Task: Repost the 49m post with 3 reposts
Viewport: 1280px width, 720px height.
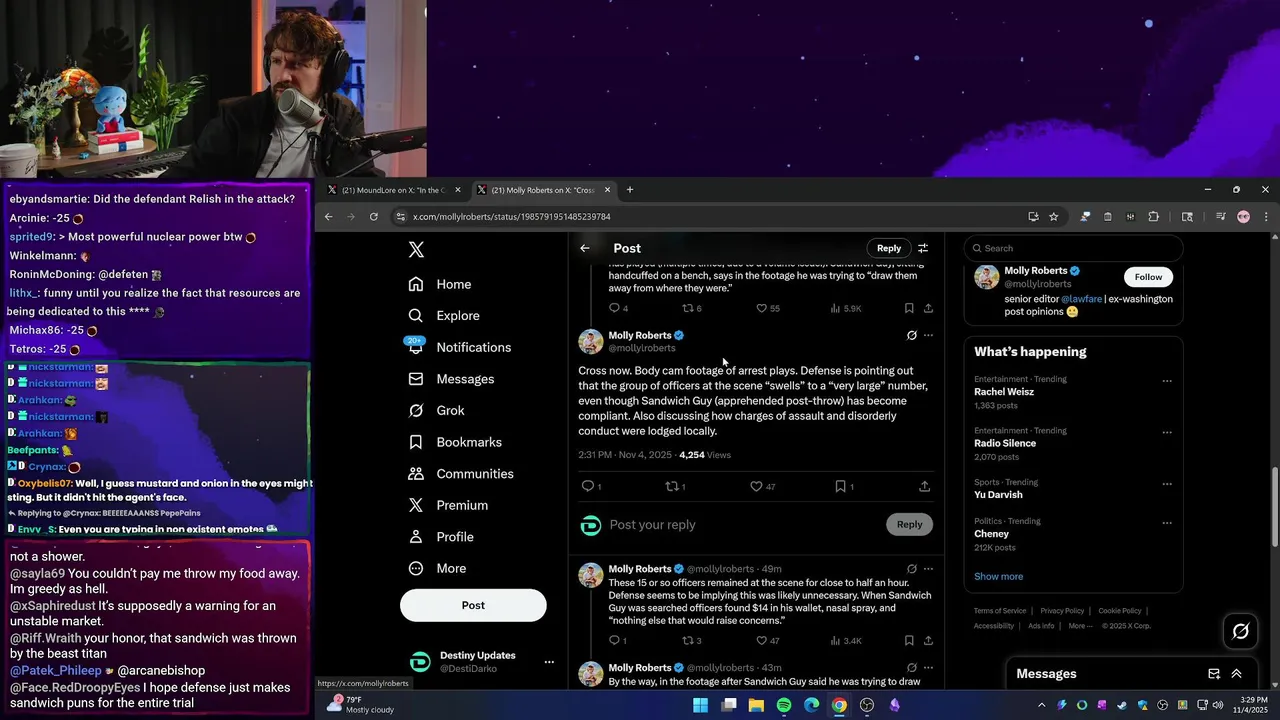Action: tap(688, 640)
